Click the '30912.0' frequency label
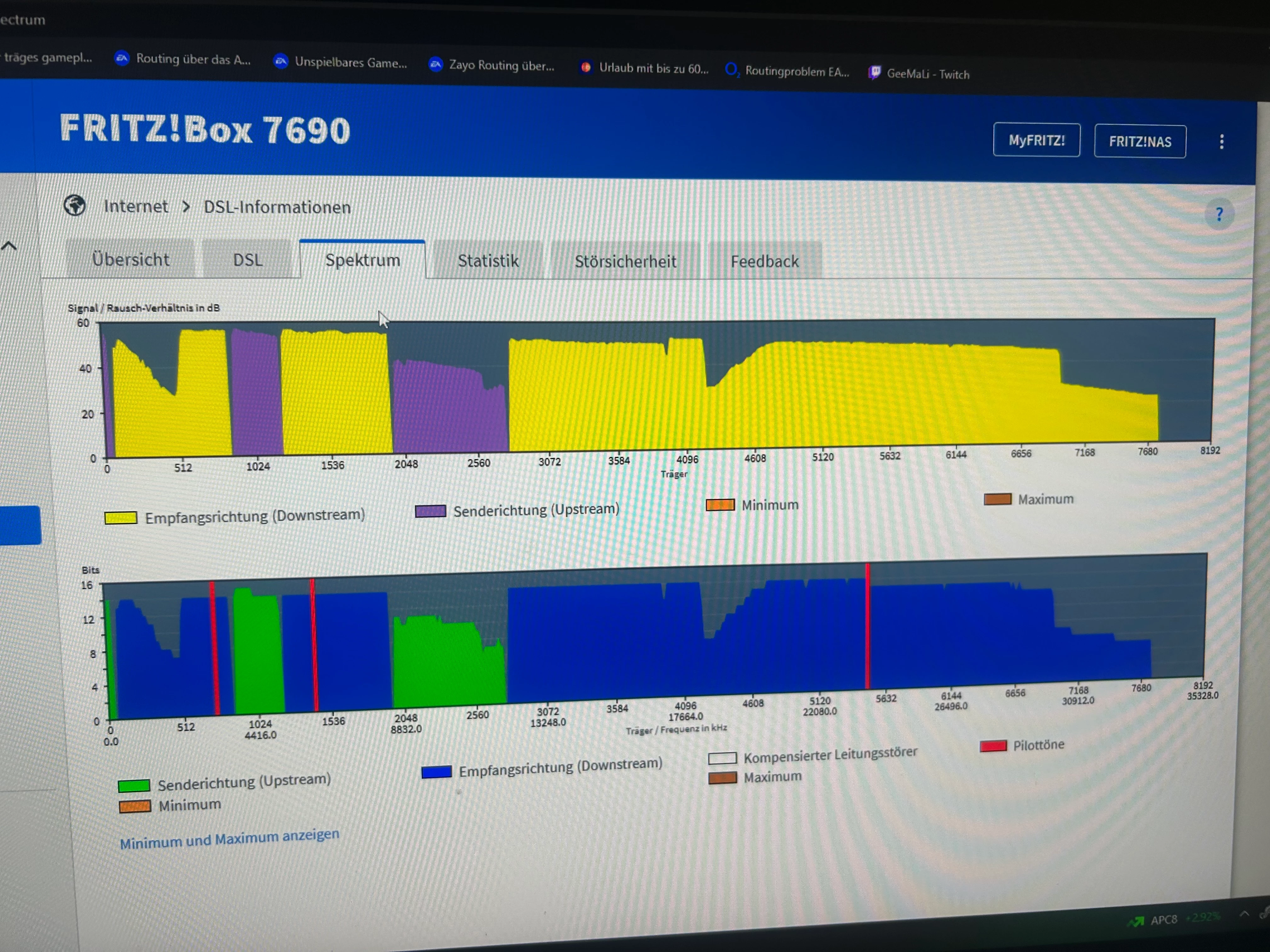Image resolution: width=1270 pixels, height=952 pixels. (x=1078, y=701)
